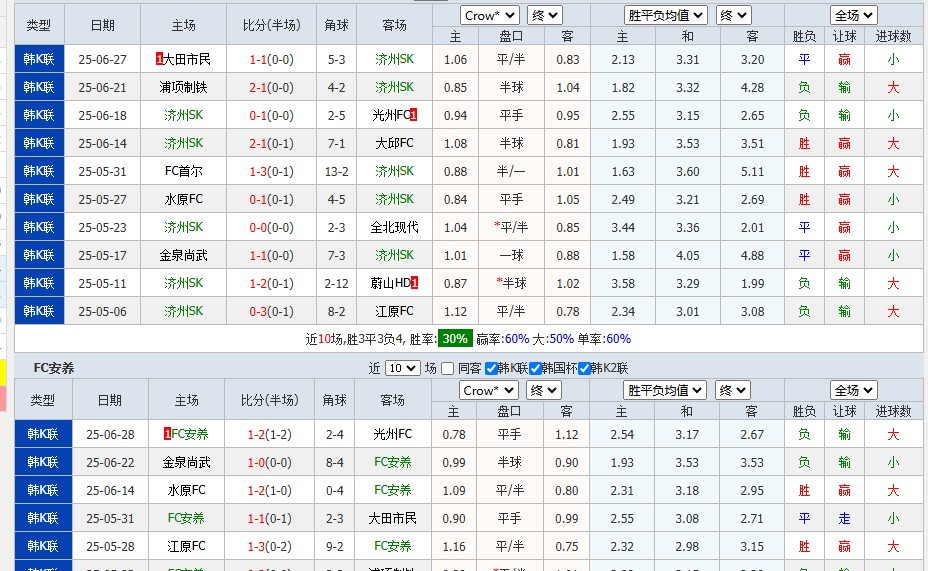The height and width of the screenshot is (571, 928).
Task: Toggle the 韩K2联 checkbox
Action: coord(585,368)
